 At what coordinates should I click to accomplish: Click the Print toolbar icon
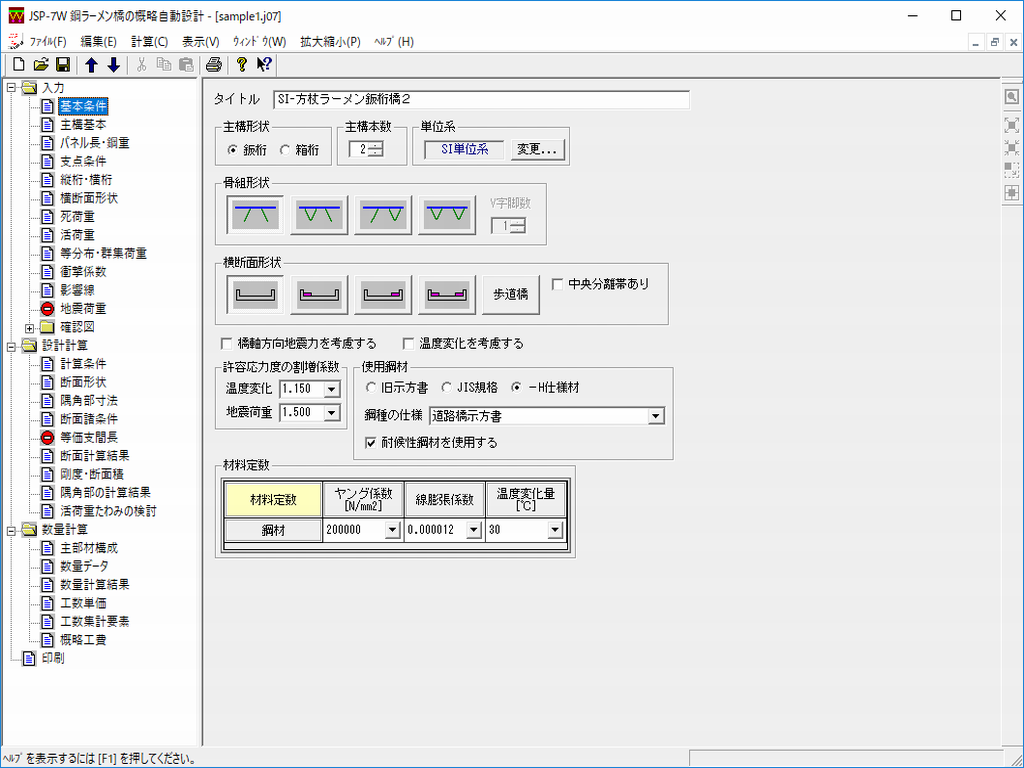pyautogui.click(x=213, y=65)
